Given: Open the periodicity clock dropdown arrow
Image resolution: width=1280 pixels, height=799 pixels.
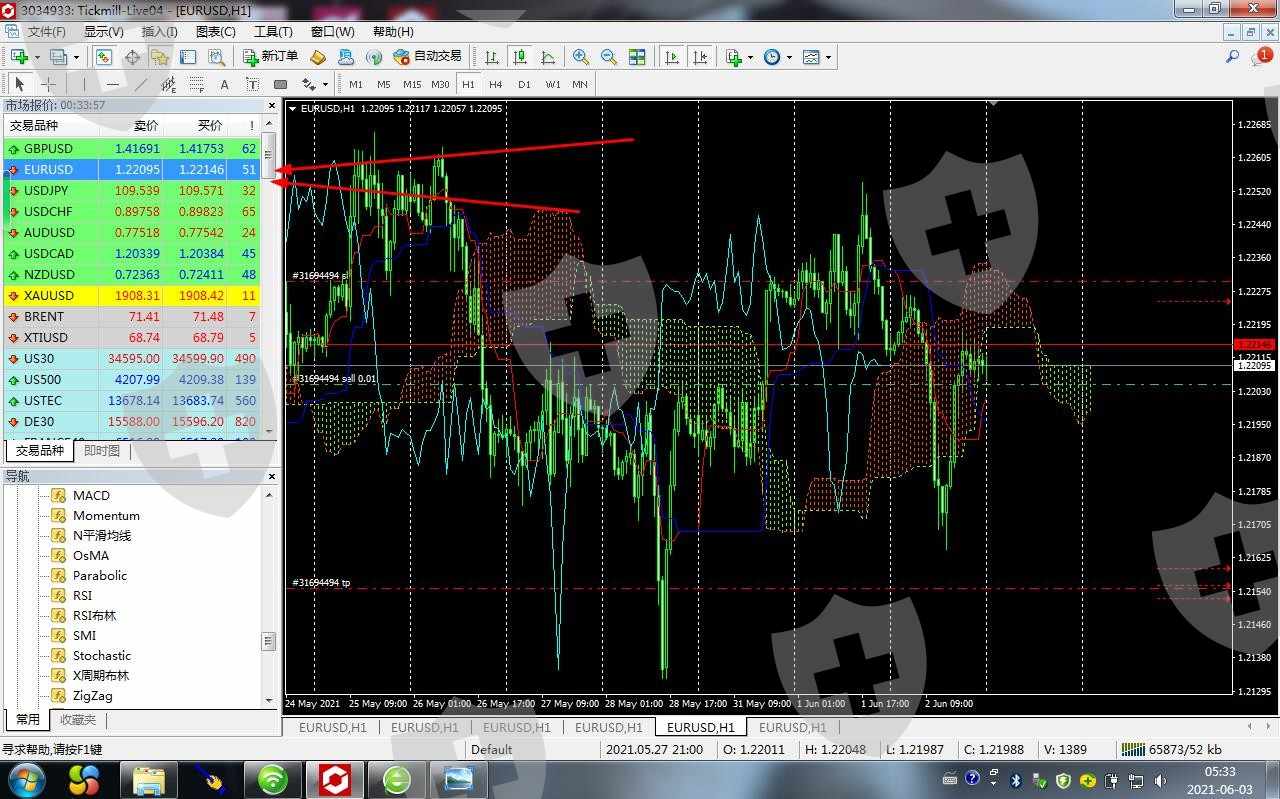Looking at the screenshot, I should click(789, 57).
